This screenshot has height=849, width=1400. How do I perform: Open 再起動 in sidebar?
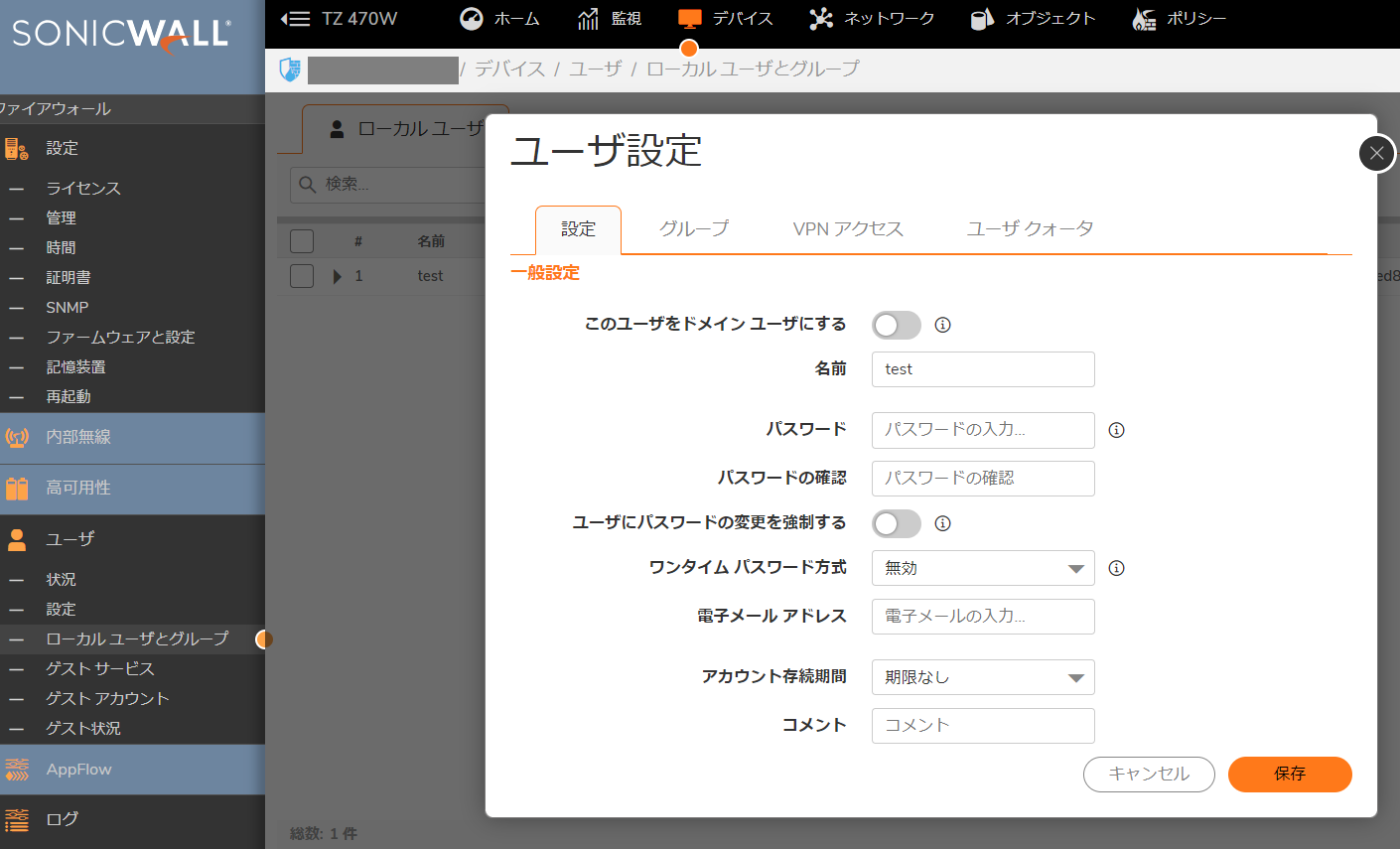tap(69, 397)
